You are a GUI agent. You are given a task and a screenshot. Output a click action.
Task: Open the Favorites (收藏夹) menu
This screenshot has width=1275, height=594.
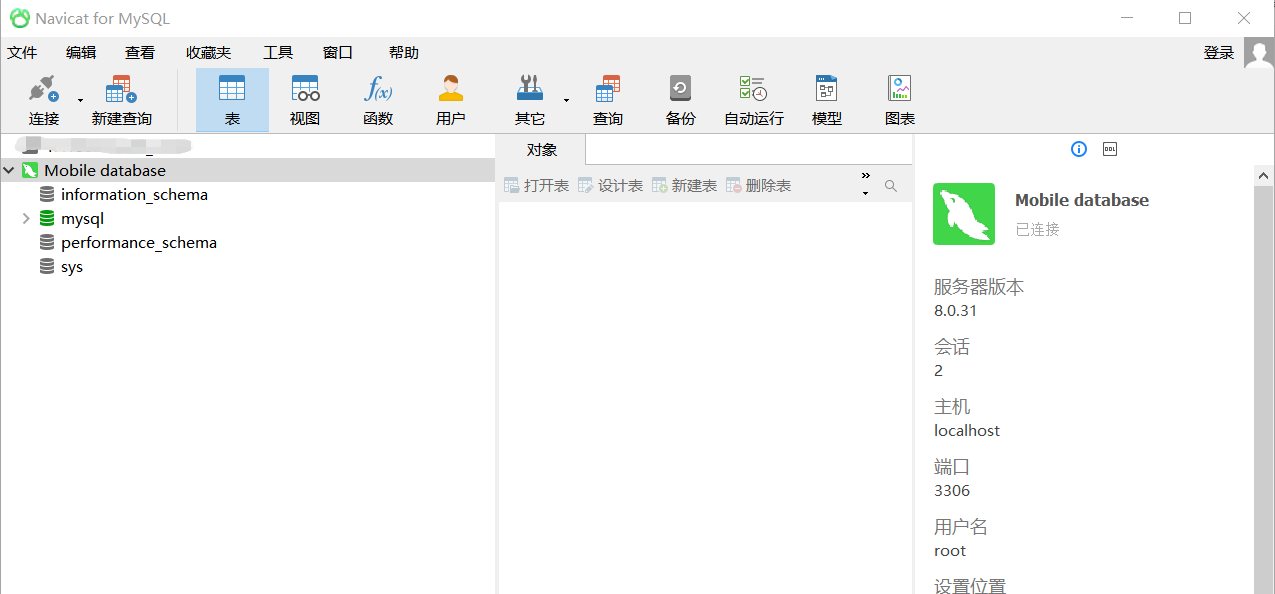click(208, 53)
